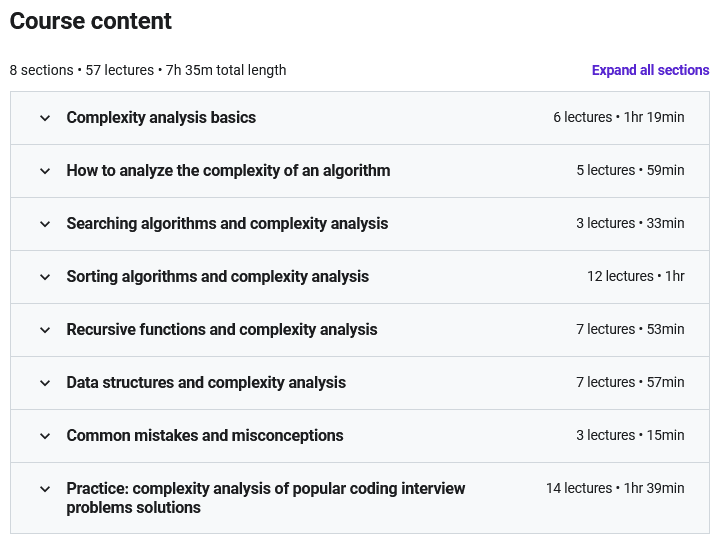The width and height of the screenshot is (723, 544).
Task: Select 'Complexity analysis basics' section title
Action: [x=161, y=118]
